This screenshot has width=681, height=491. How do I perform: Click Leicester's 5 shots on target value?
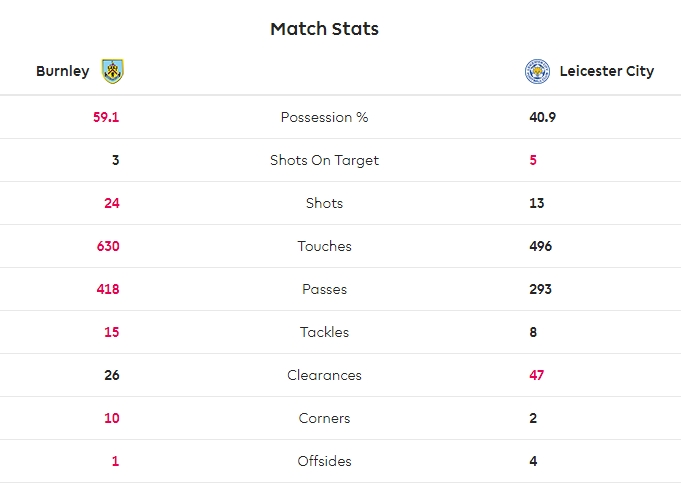[533, 160]
